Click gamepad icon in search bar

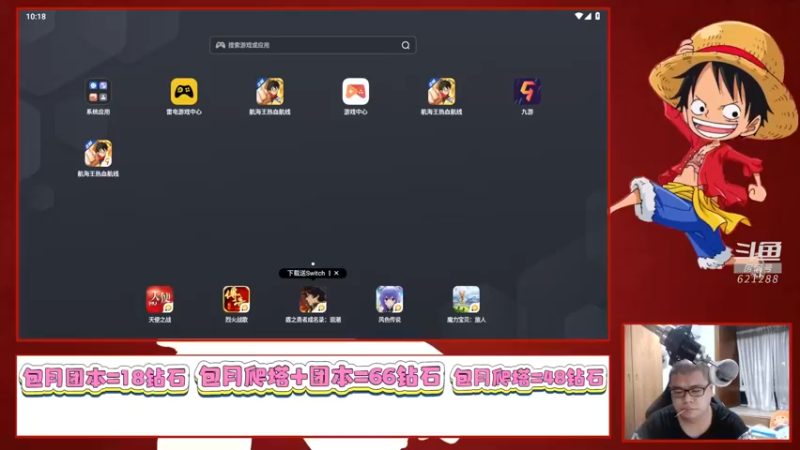220,45
